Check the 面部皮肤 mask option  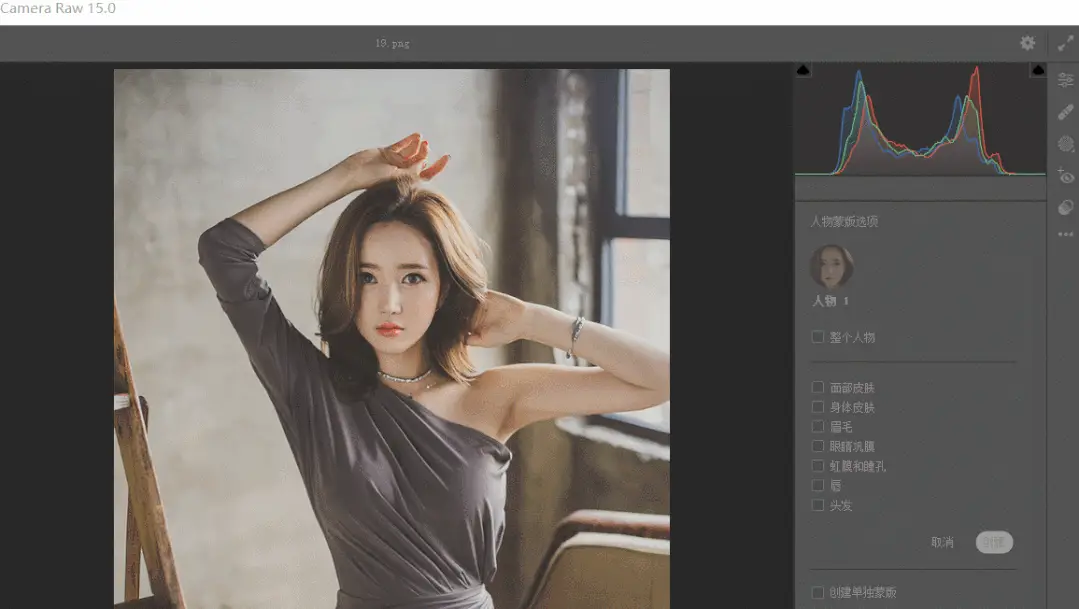[818, 387]
